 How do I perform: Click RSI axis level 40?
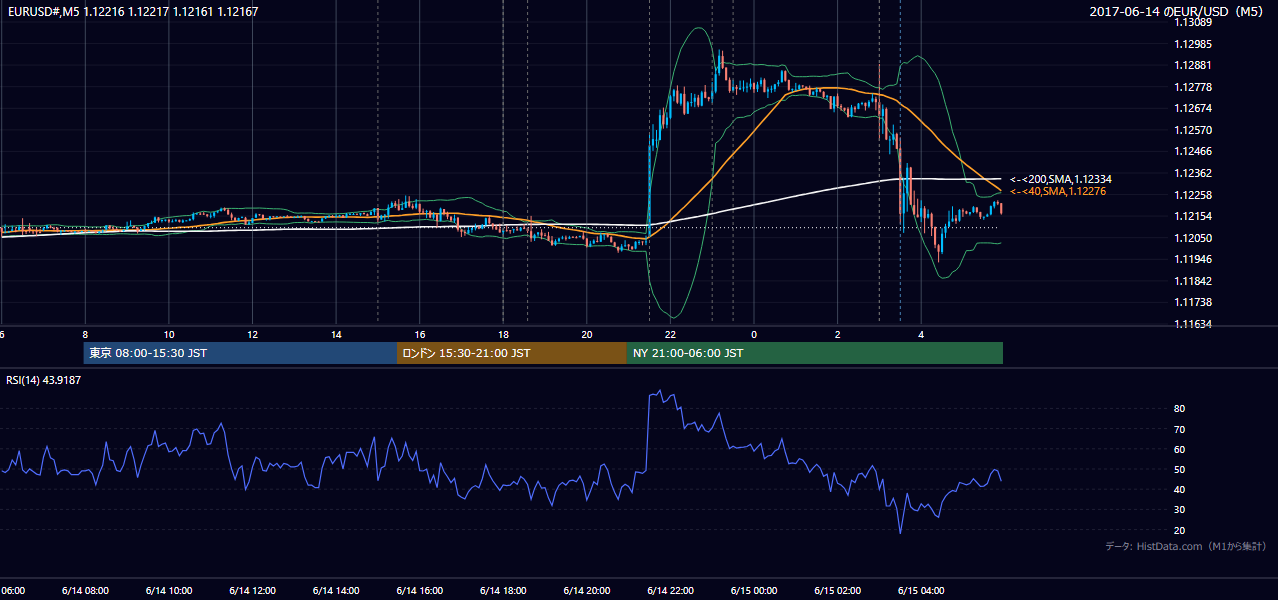pyautogui.click(x=1180, y=489)
